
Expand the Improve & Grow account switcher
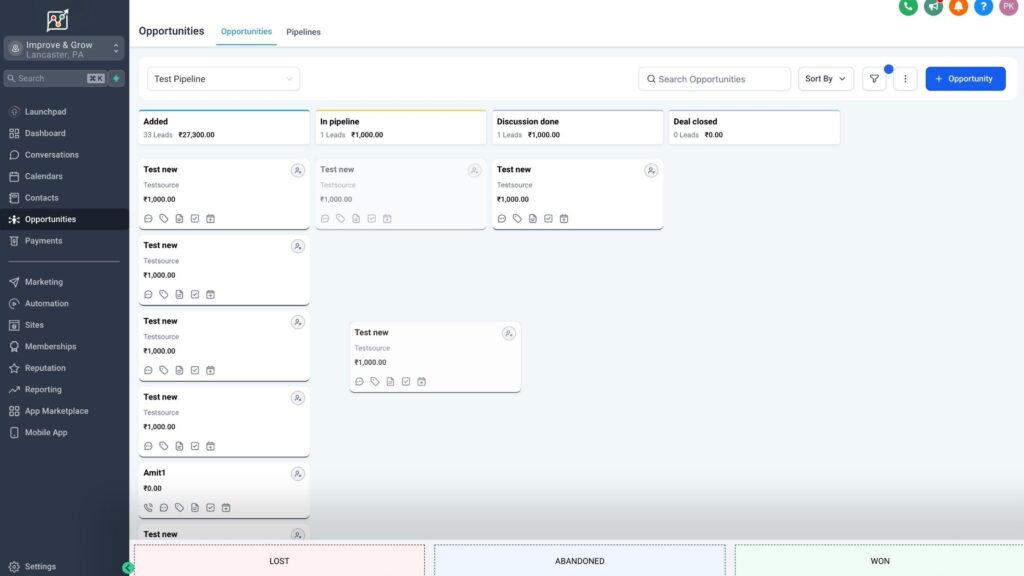click(x=64, y=49)
